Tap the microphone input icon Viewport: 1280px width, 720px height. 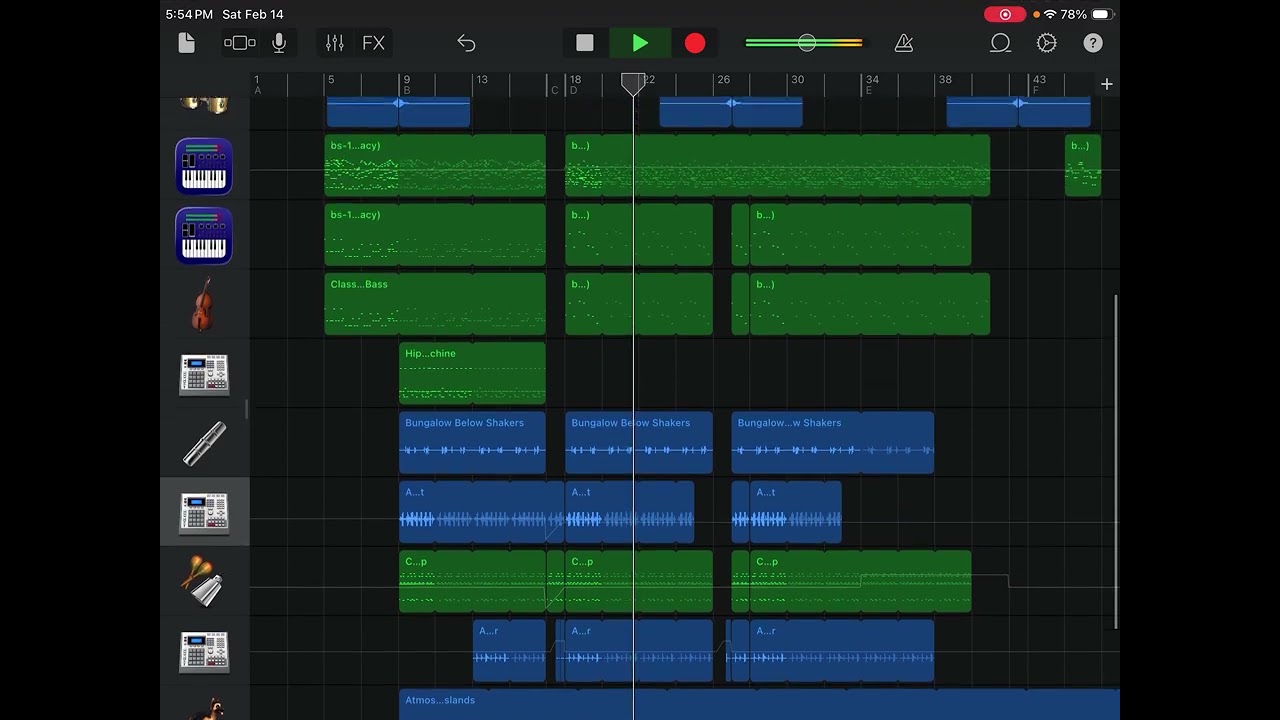point(279,43)
